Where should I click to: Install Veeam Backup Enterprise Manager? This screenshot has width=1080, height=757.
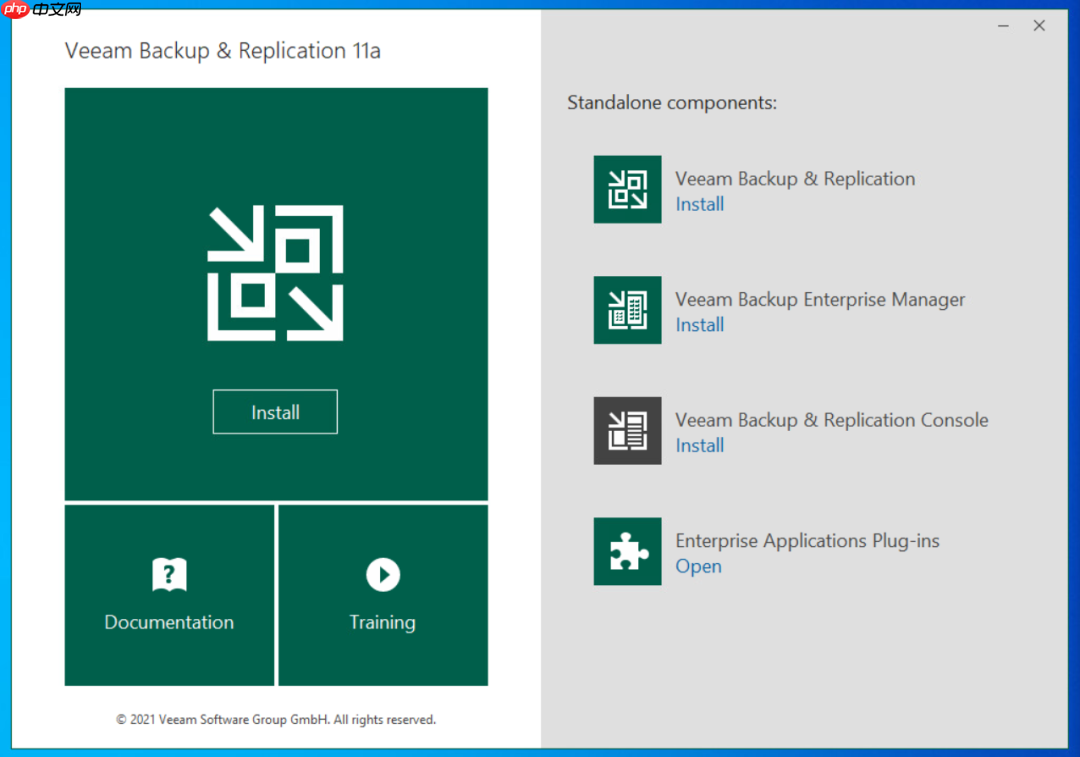699,325
